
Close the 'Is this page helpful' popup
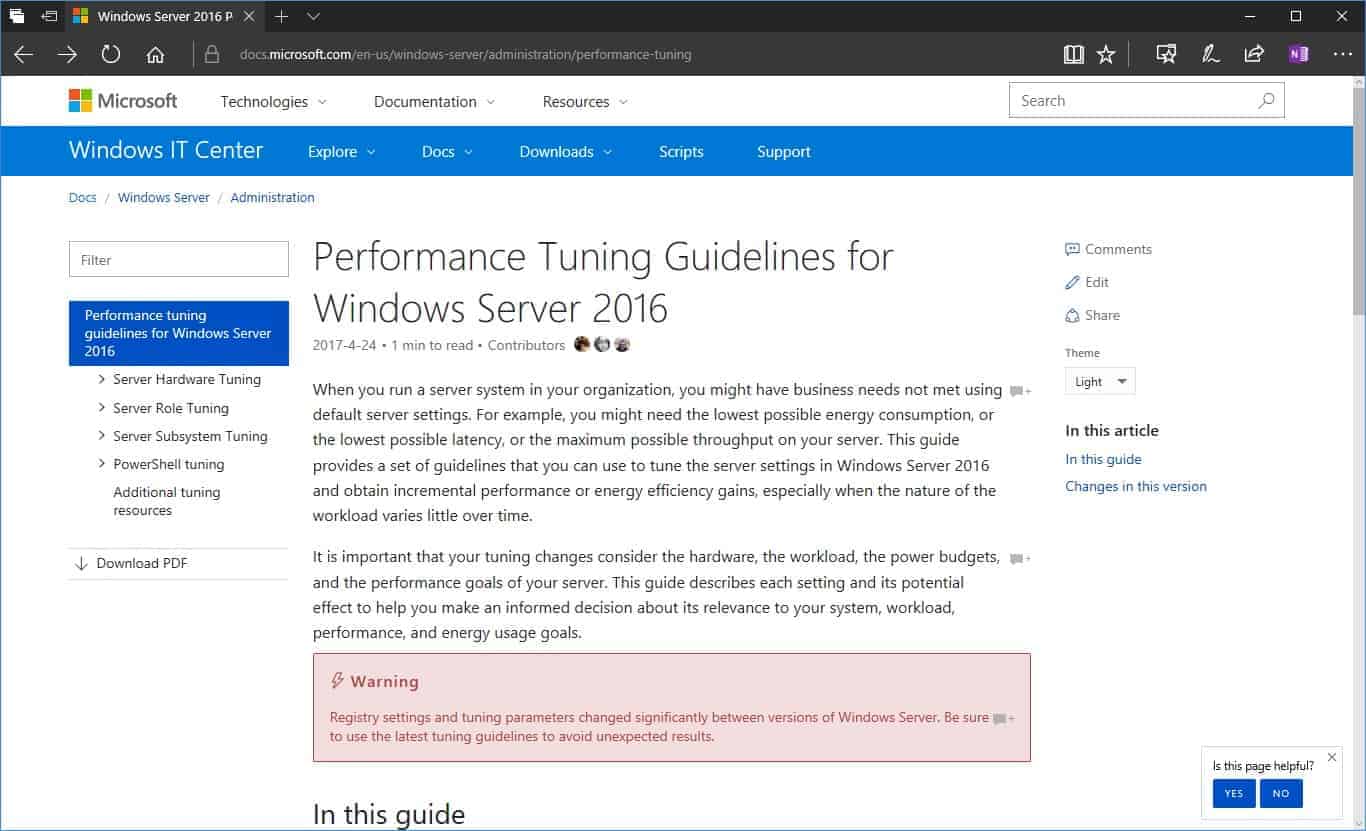coord(1331,757)
